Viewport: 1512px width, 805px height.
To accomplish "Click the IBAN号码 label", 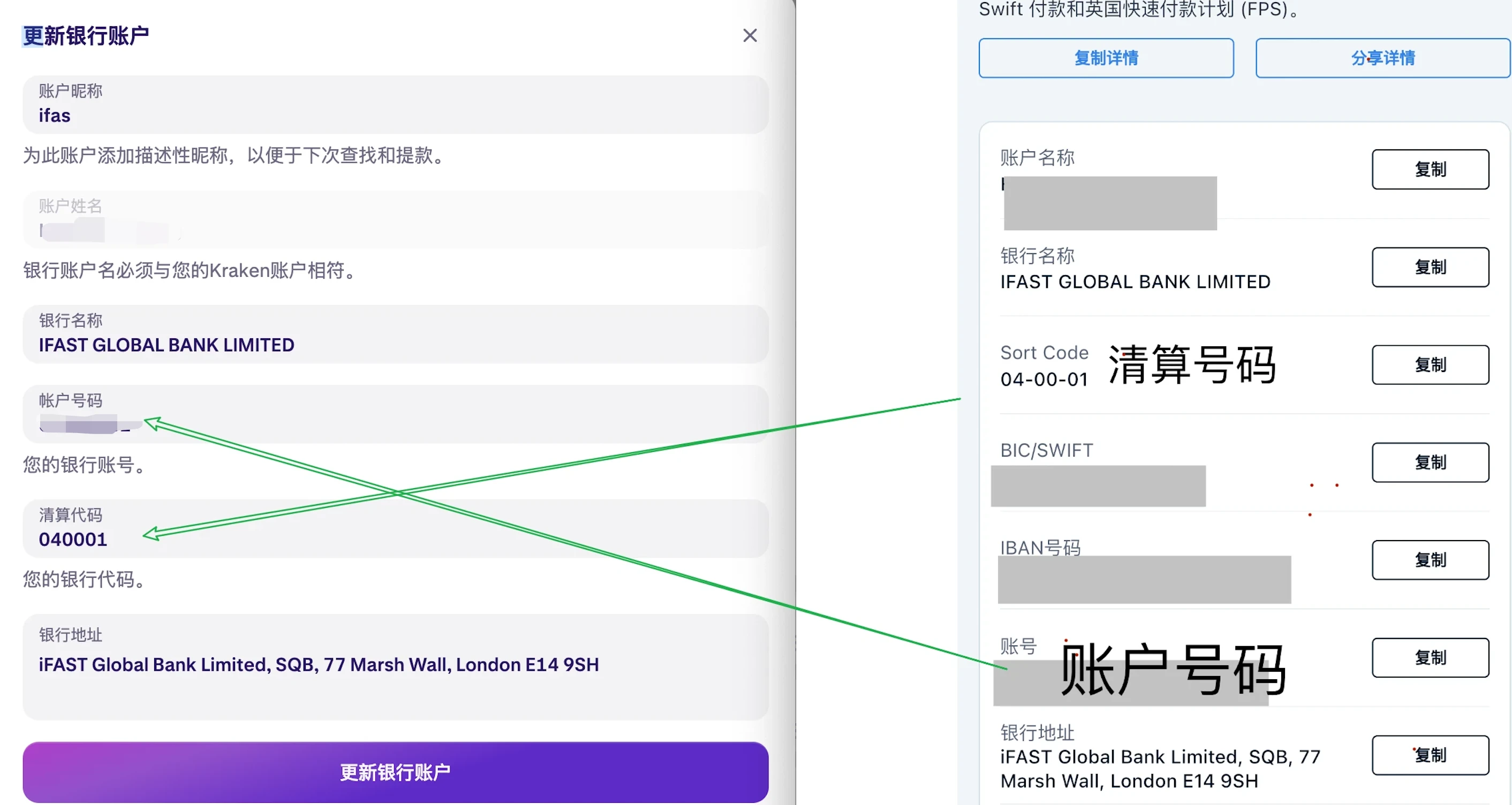I will click(1040, 548).
